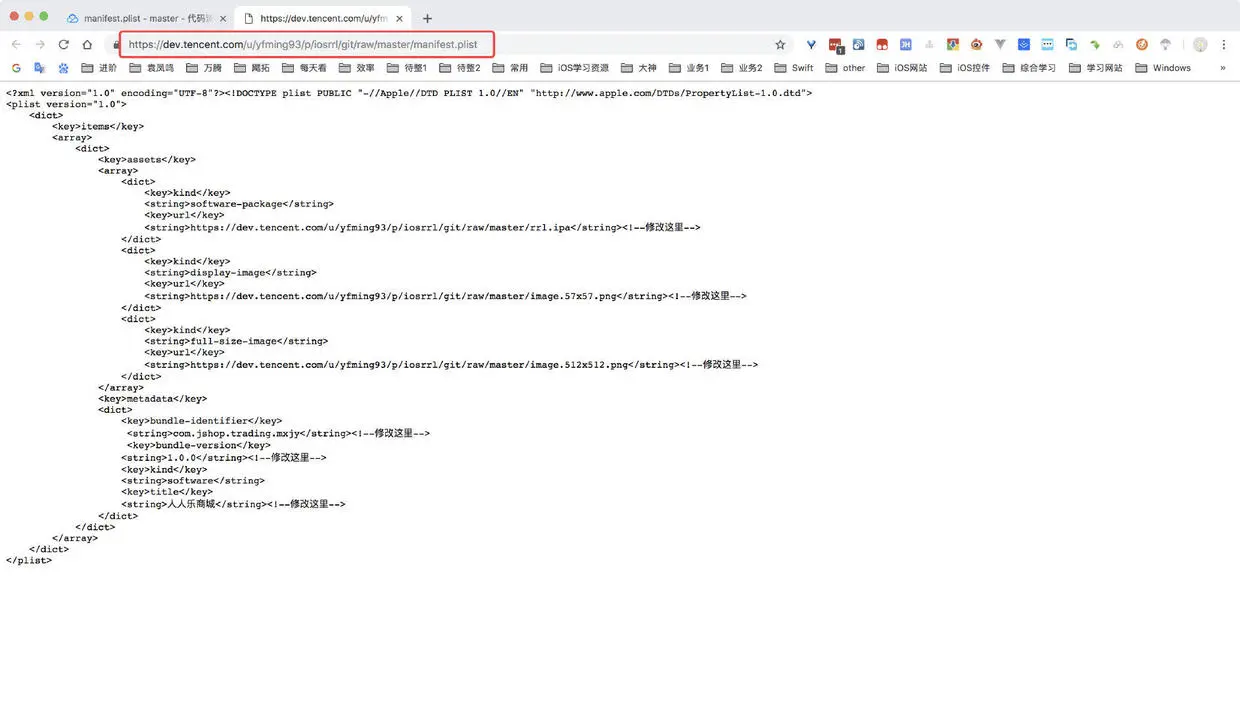The width and height of the screenshot is (1240, 710).
Task: Open the 袁凤鸣 bookmark folder
Action: (151, 68)
